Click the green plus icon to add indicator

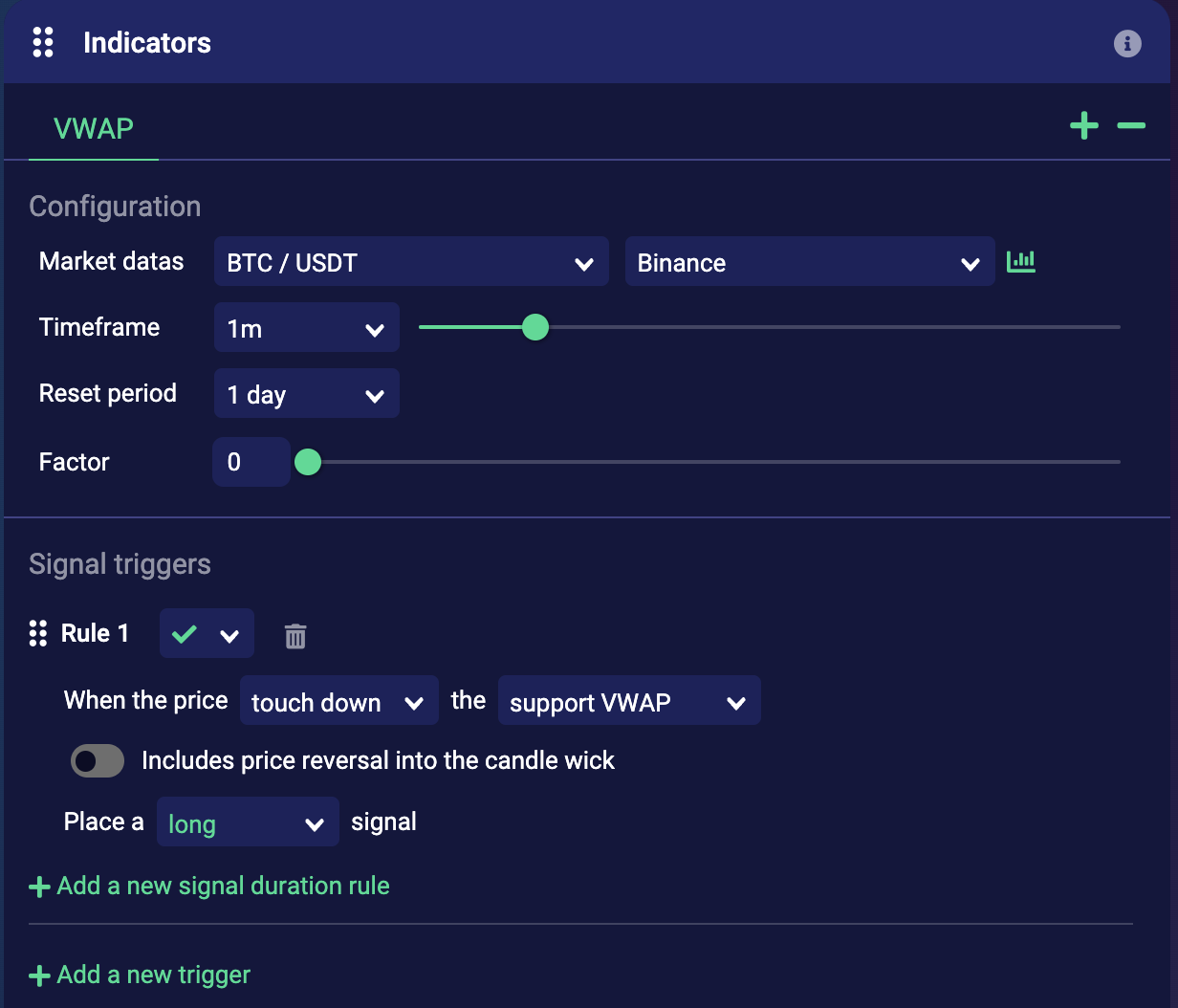pos(1084,126)
